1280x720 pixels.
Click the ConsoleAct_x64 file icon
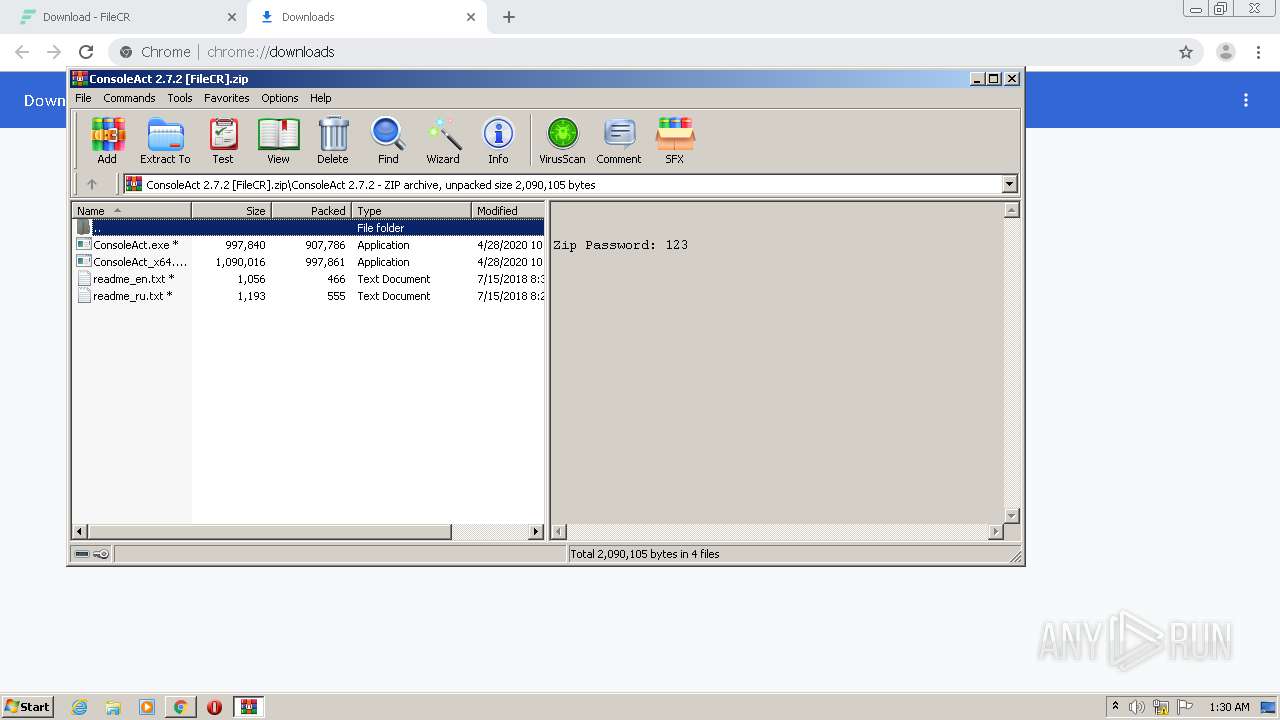(84, 262)
